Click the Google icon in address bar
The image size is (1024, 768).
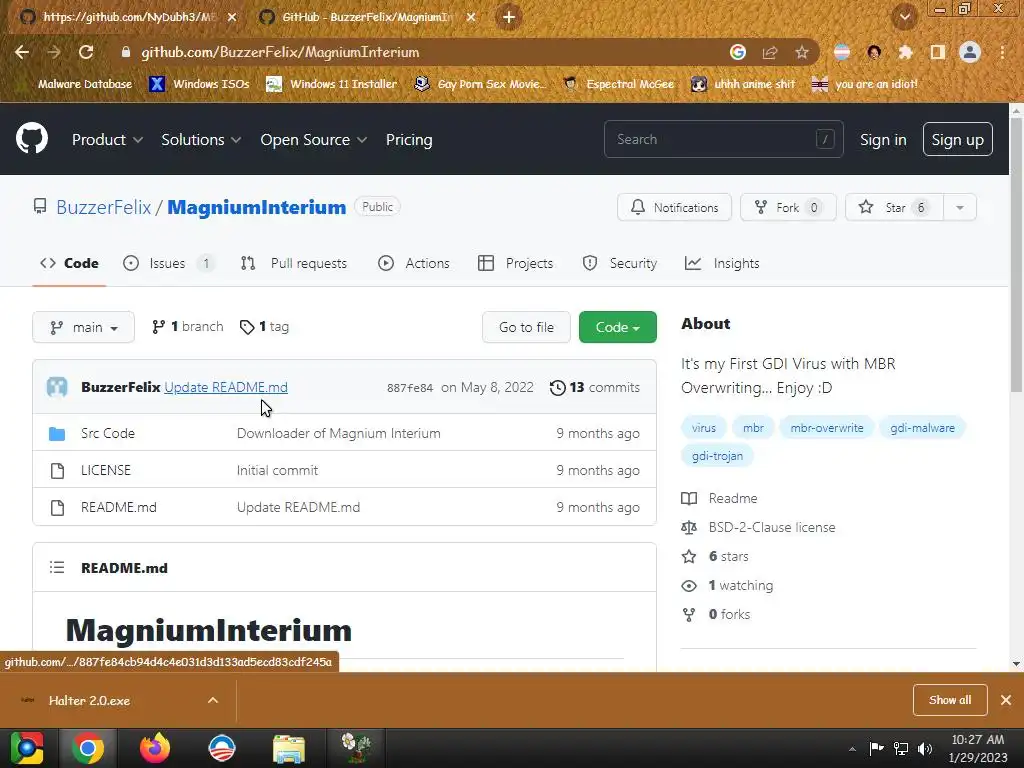pos(737,52)
